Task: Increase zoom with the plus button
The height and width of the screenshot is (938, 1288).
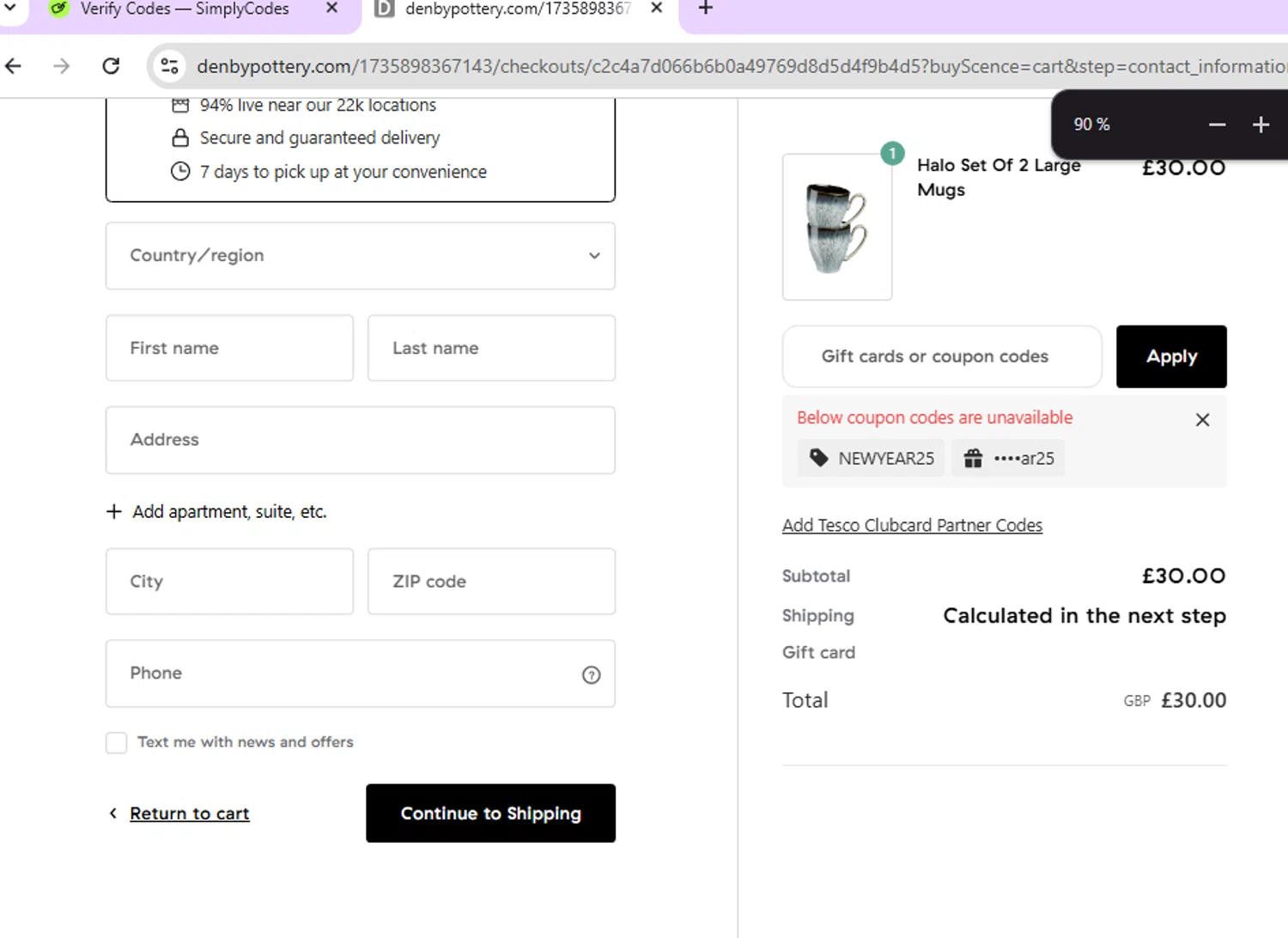Action: point(1261,125)
